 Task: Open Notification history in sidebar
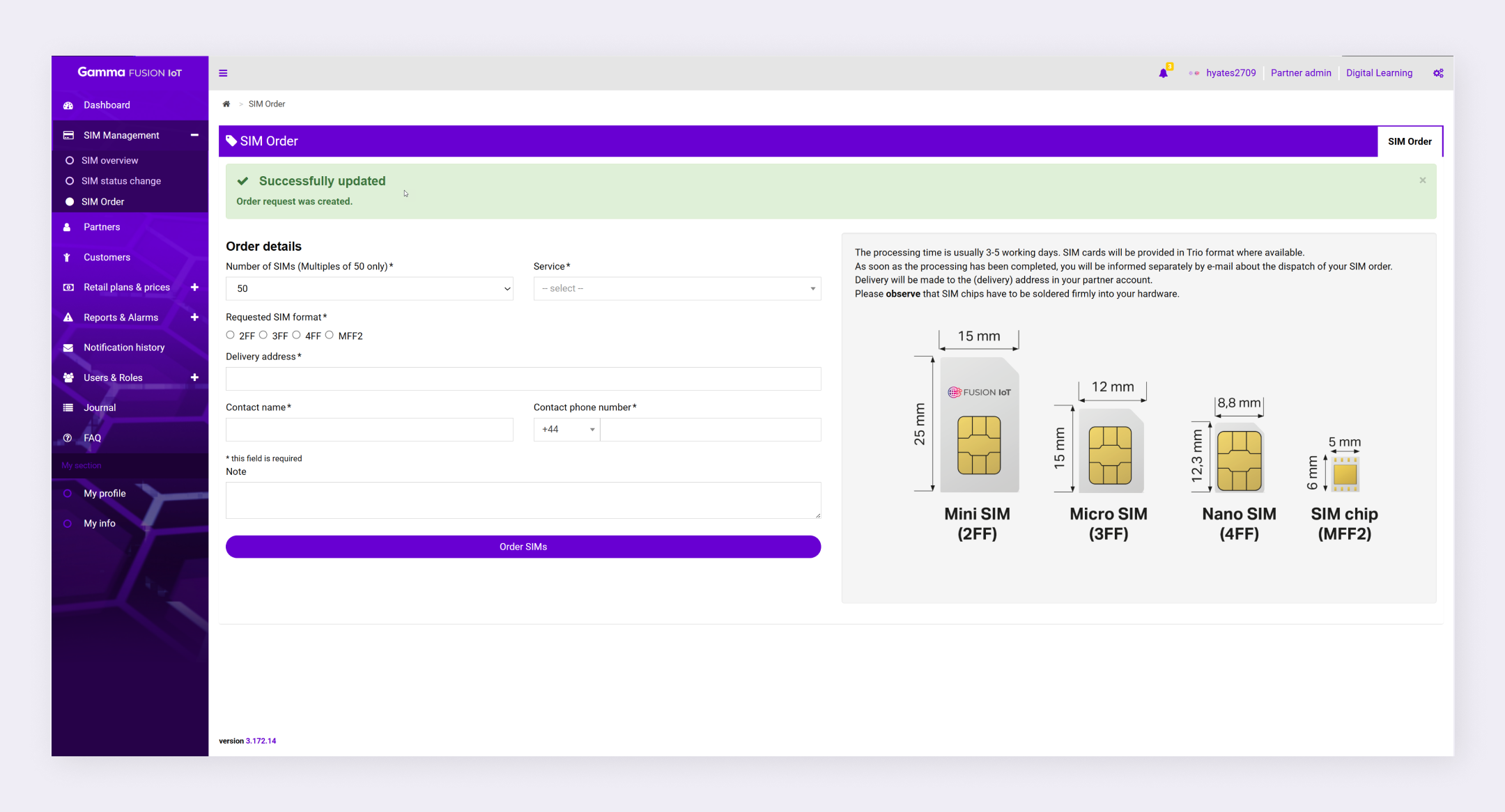tap(124, 348)
